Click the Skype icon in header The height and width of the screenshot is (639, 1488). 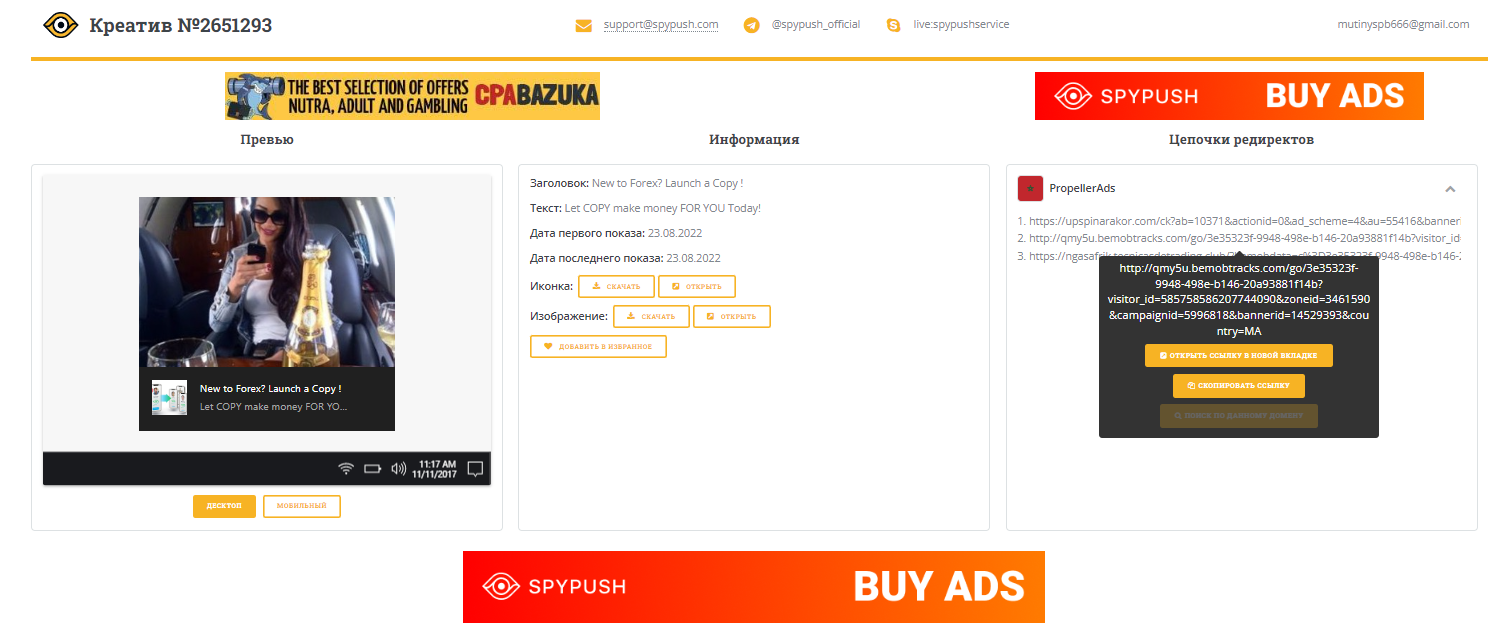tap(894, 25)
